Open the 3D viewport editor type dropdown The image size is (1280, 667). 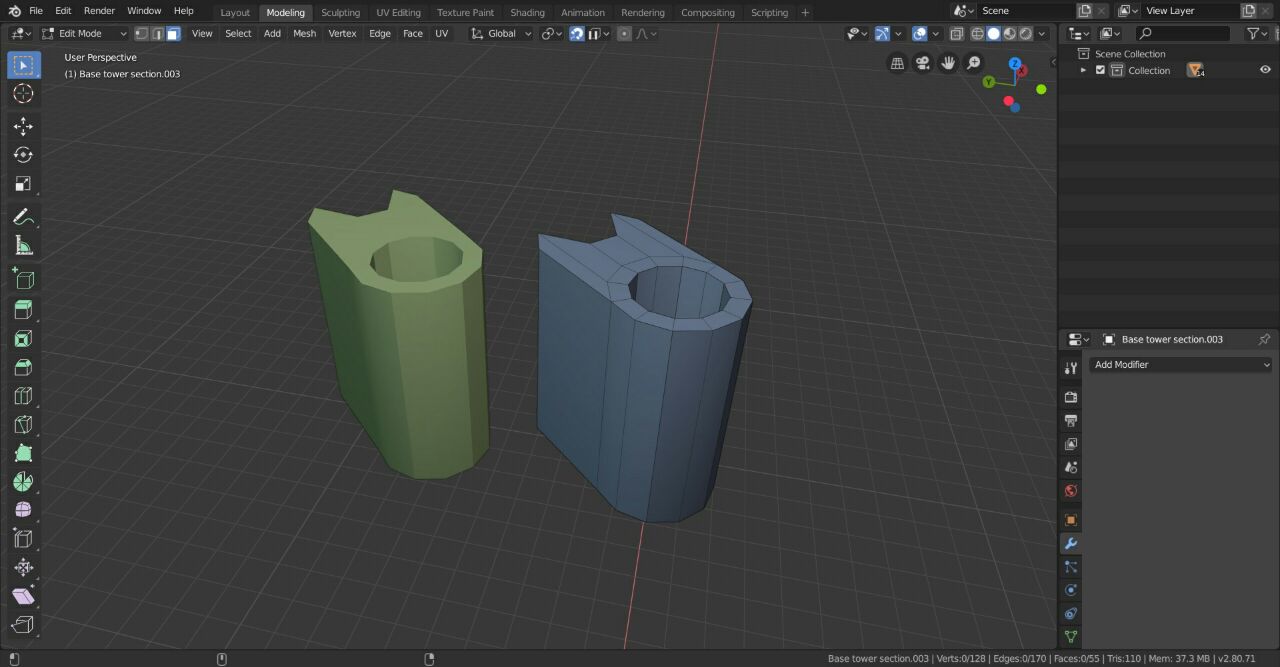[x=21, y=33]
